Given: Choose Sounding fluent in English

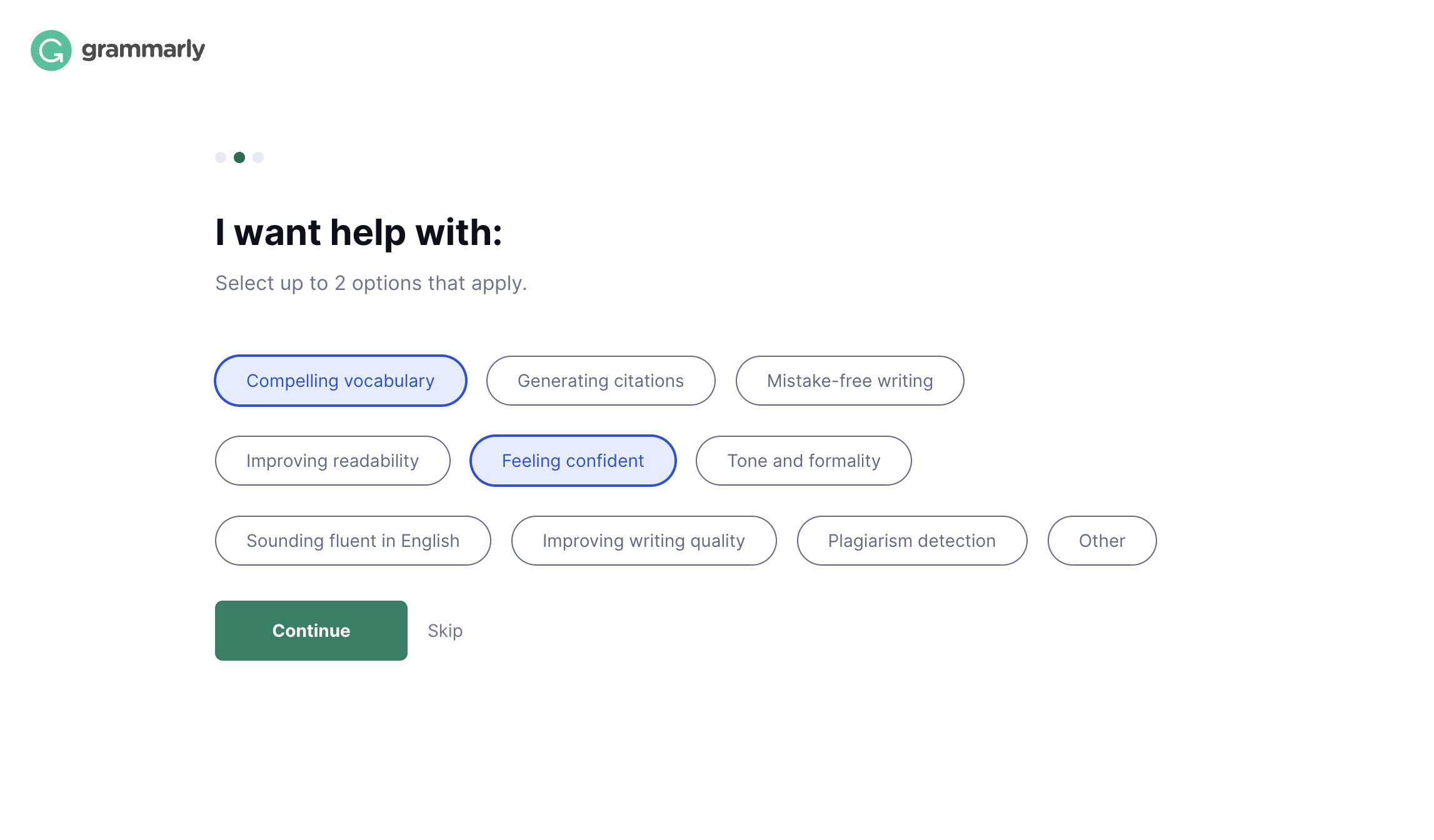Looking at the screenshot, I should 353,541.
